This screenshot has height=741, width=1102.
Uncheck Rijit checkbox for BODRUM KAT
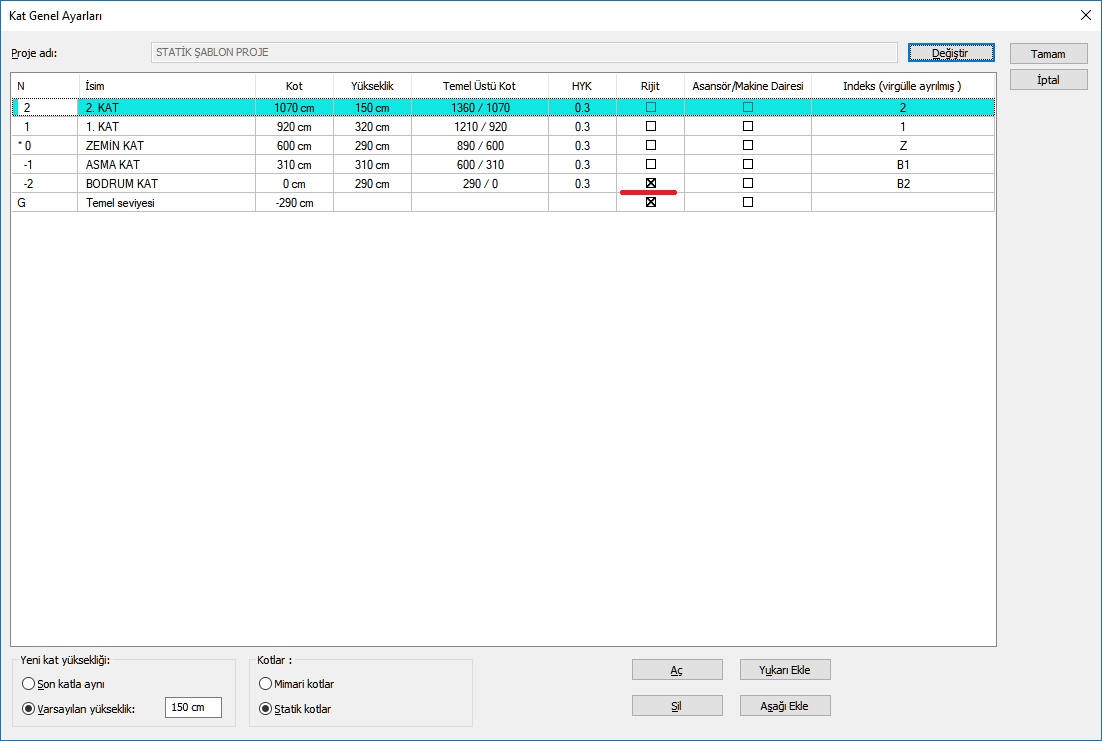(x=651, y=183)
